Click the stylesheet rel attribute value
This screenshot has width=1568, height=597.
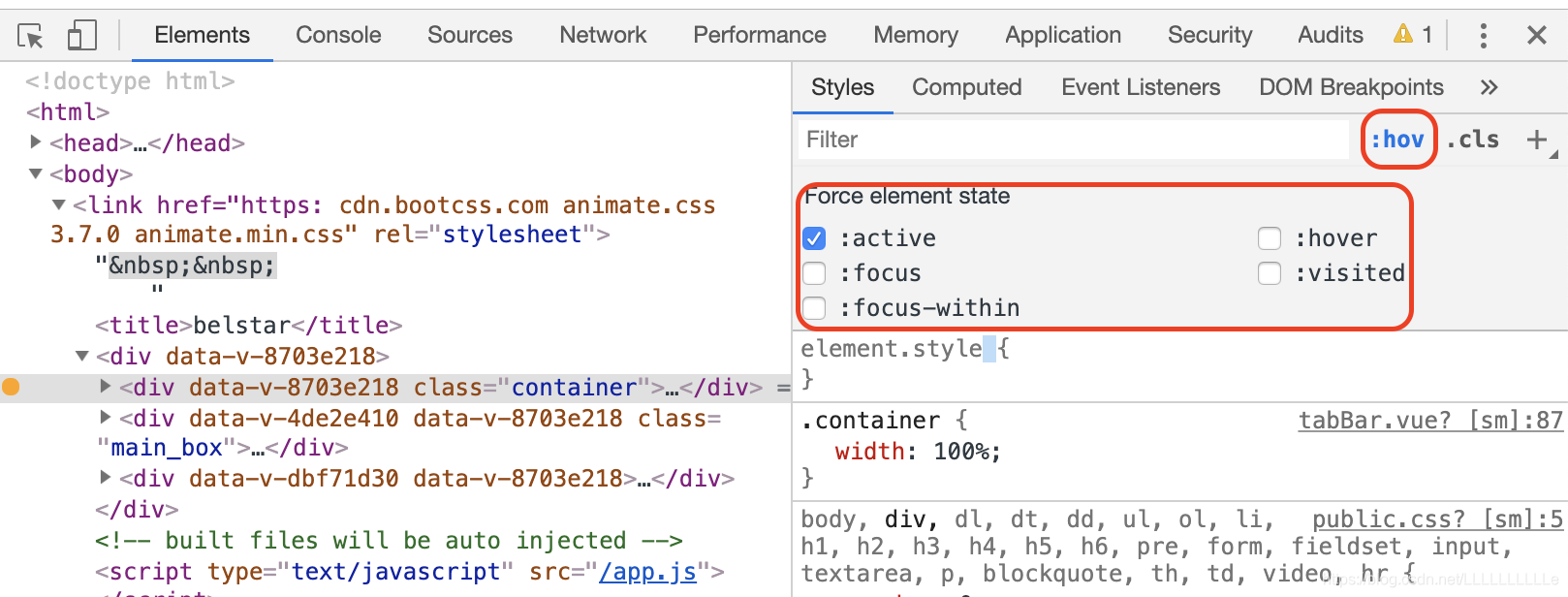(512, 235)
